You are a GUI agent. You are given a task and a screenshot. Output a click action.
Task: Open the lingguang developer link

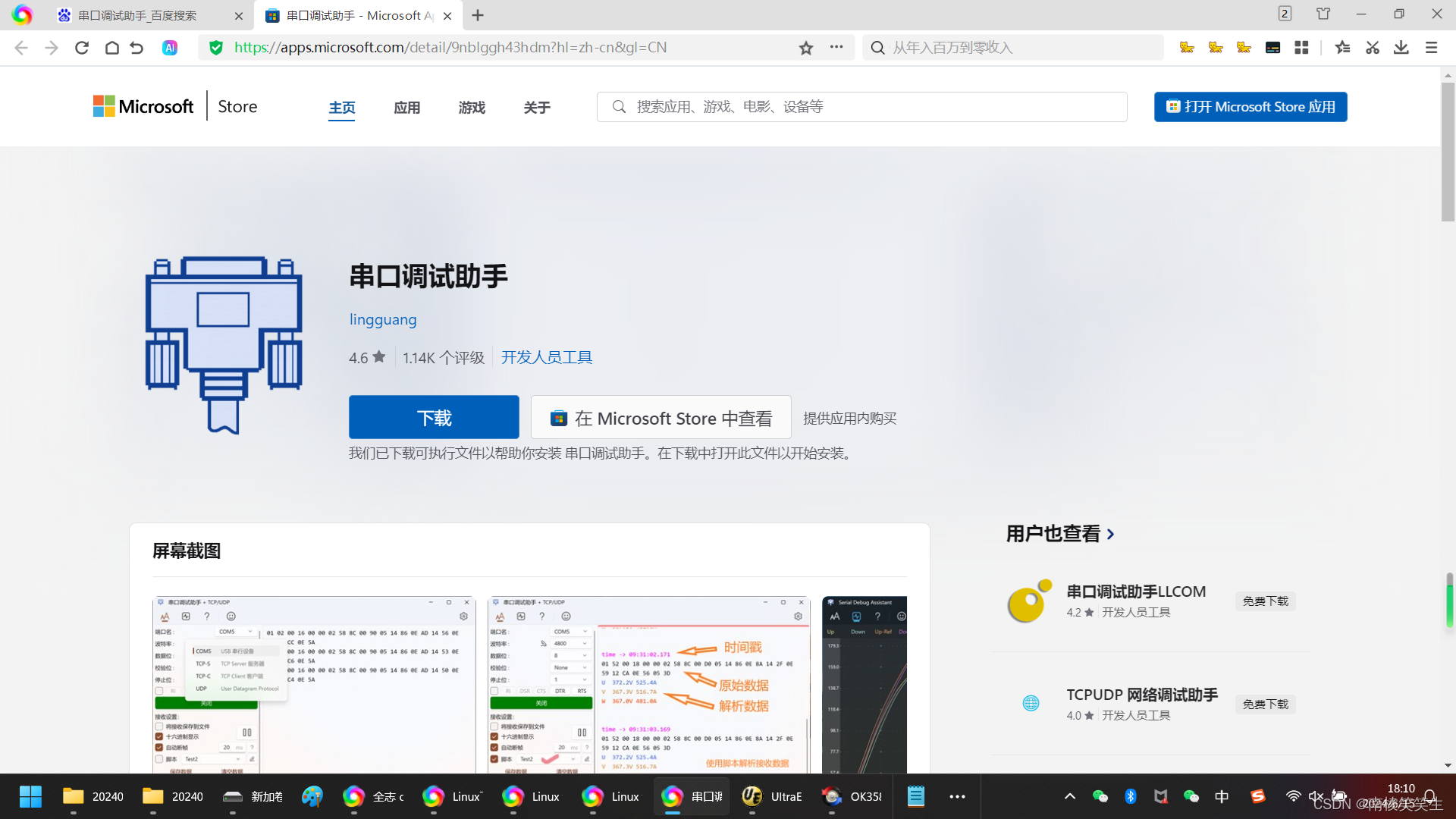click(383, 319)
